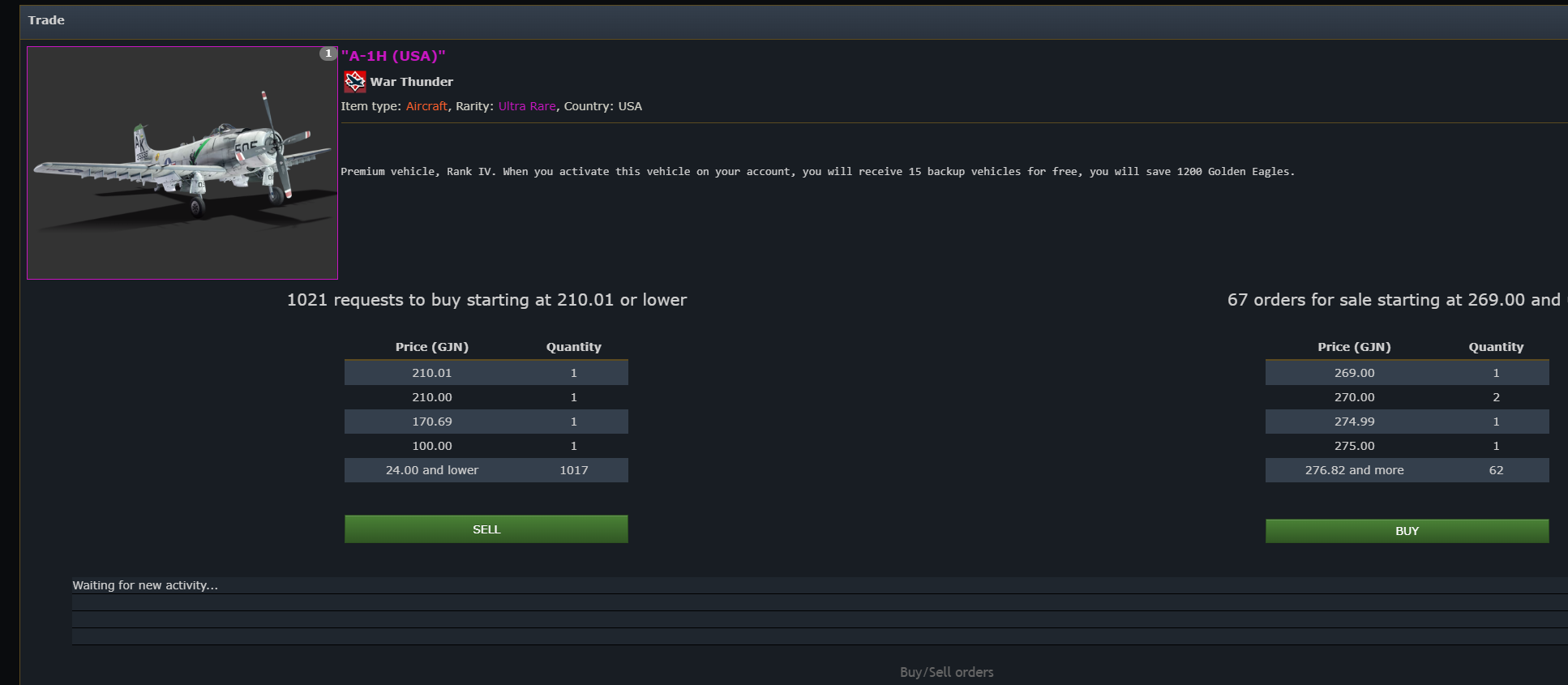Click the sell orders Price (GJN) header

tap(1354, 347)
